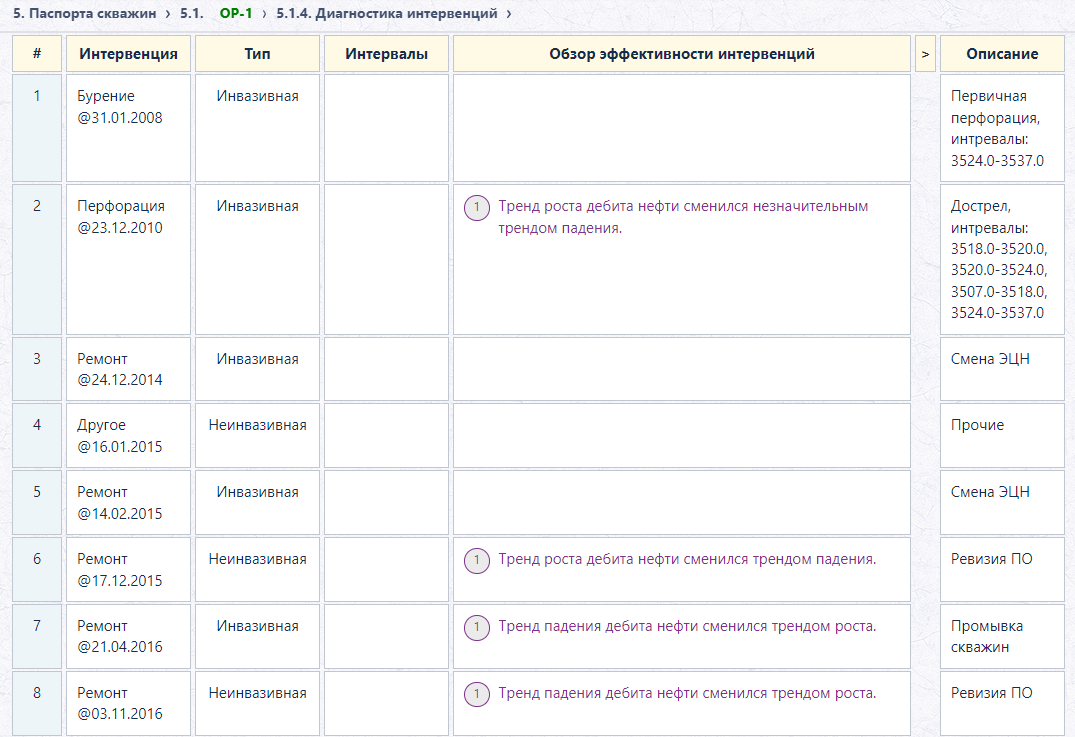Open breadcrumb '5.1.4. Диагностика интервенций'
This screenshot has width=1075, height=737.
[x=387, y=13]
